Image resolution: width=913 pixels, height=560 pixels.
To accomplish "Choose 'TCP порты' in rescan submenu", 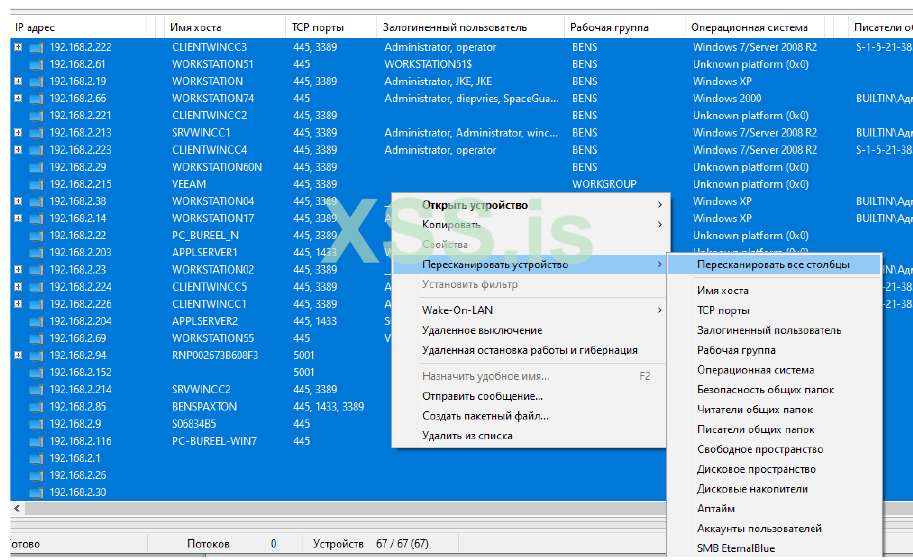I will pyautogui.click(x=774, y=310).
